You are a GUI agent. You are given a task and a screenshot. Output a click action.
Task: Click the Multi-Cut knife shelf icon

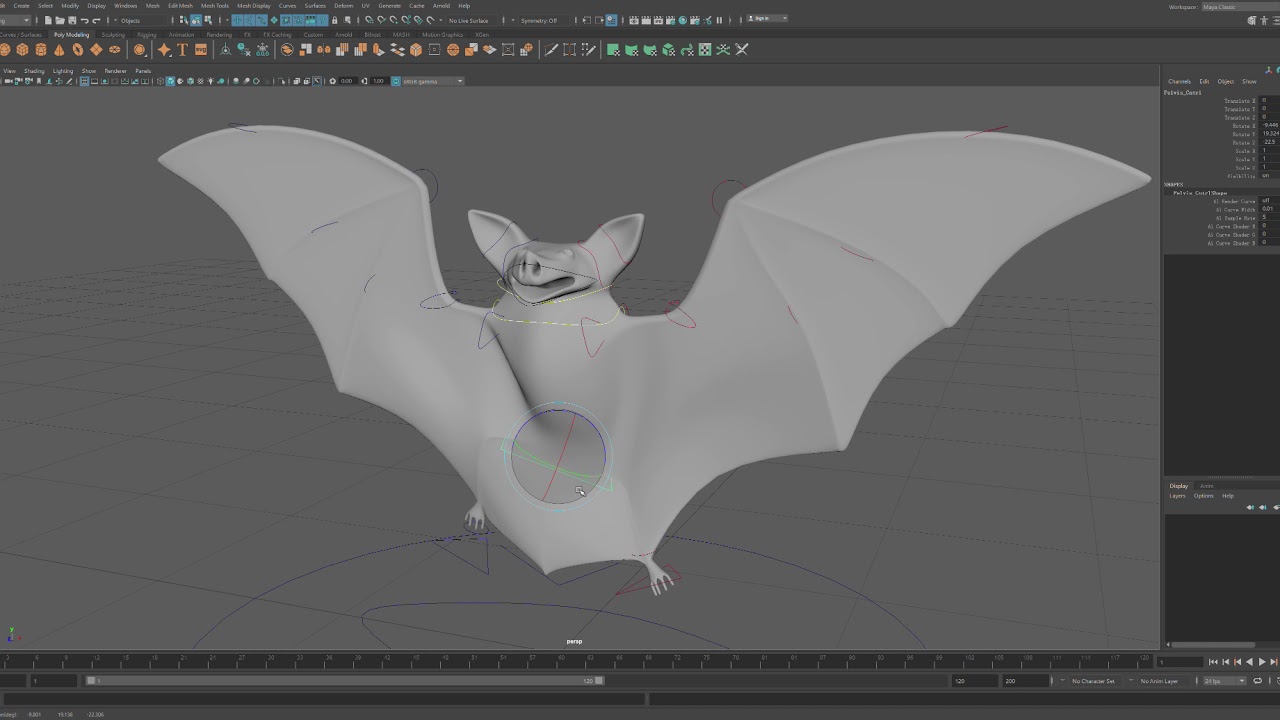point(550,50)
